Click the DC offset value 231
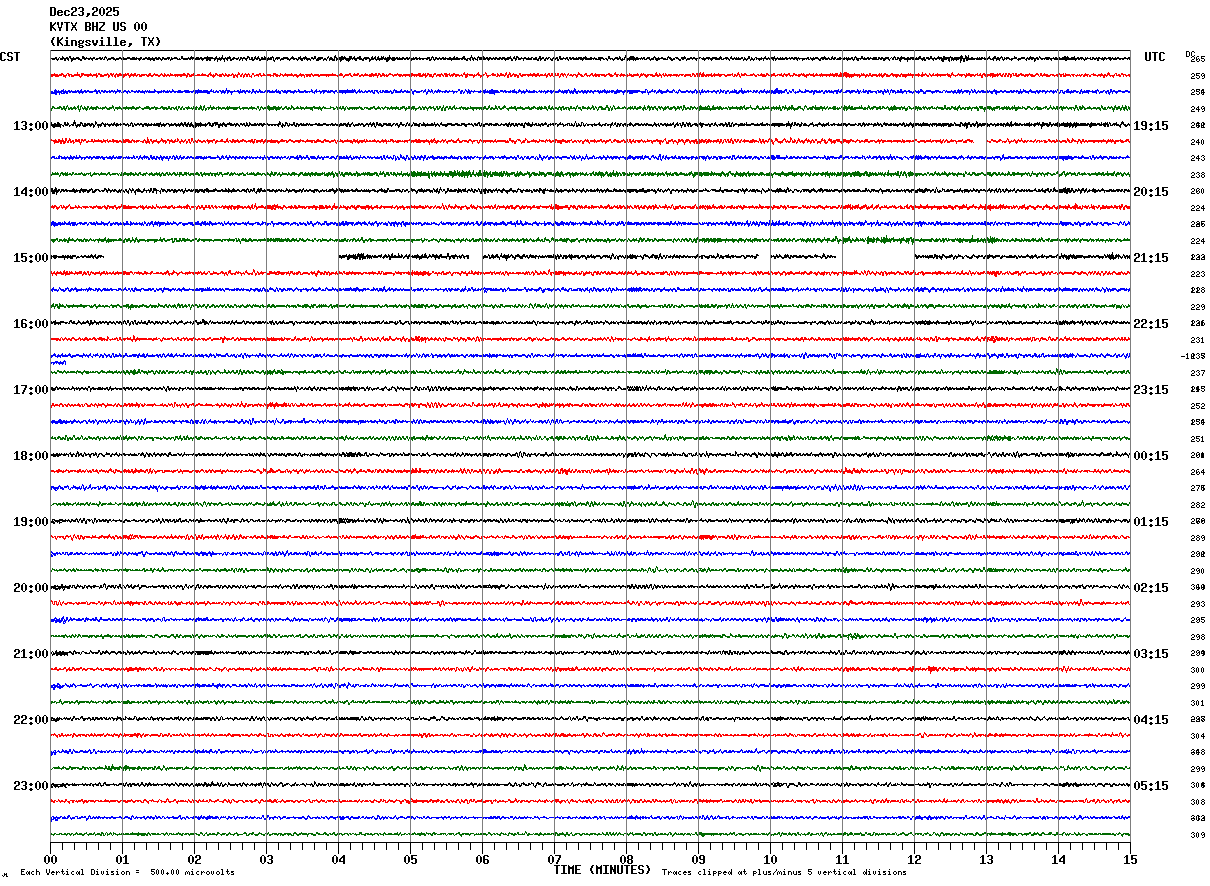 pyautogui.click(x=1197, y=340)
